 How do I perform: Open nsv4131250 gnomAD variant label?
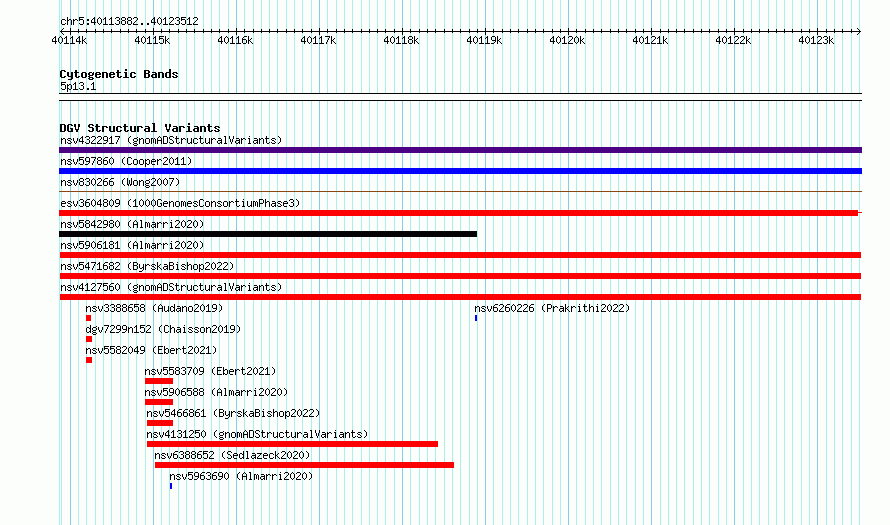[257, 434]
